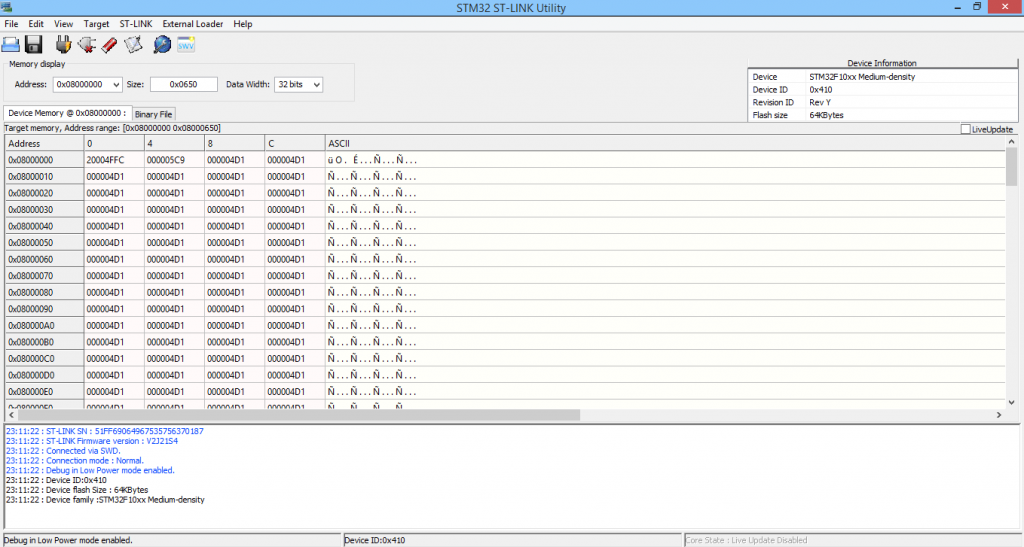Click the ASCII column header
This screenshot has height=547, width=1024.
coord(665,144)
